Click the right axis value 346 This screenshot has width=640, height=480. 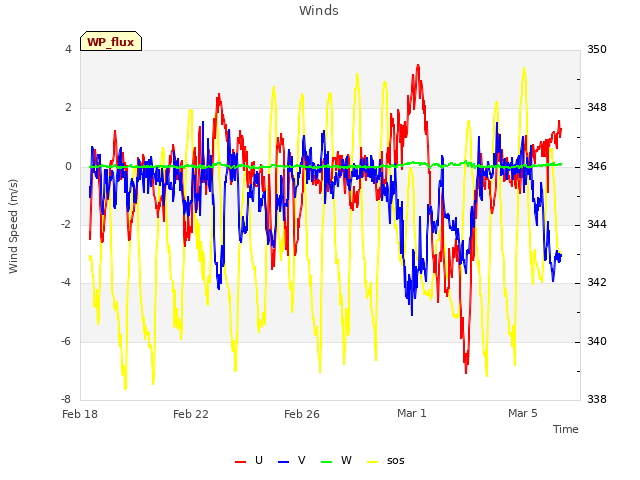tap(597, 166)
